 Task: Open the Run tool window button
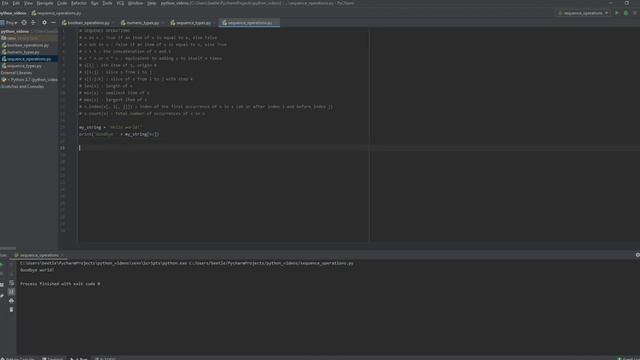pyautogui.click(x=79, y=358)
